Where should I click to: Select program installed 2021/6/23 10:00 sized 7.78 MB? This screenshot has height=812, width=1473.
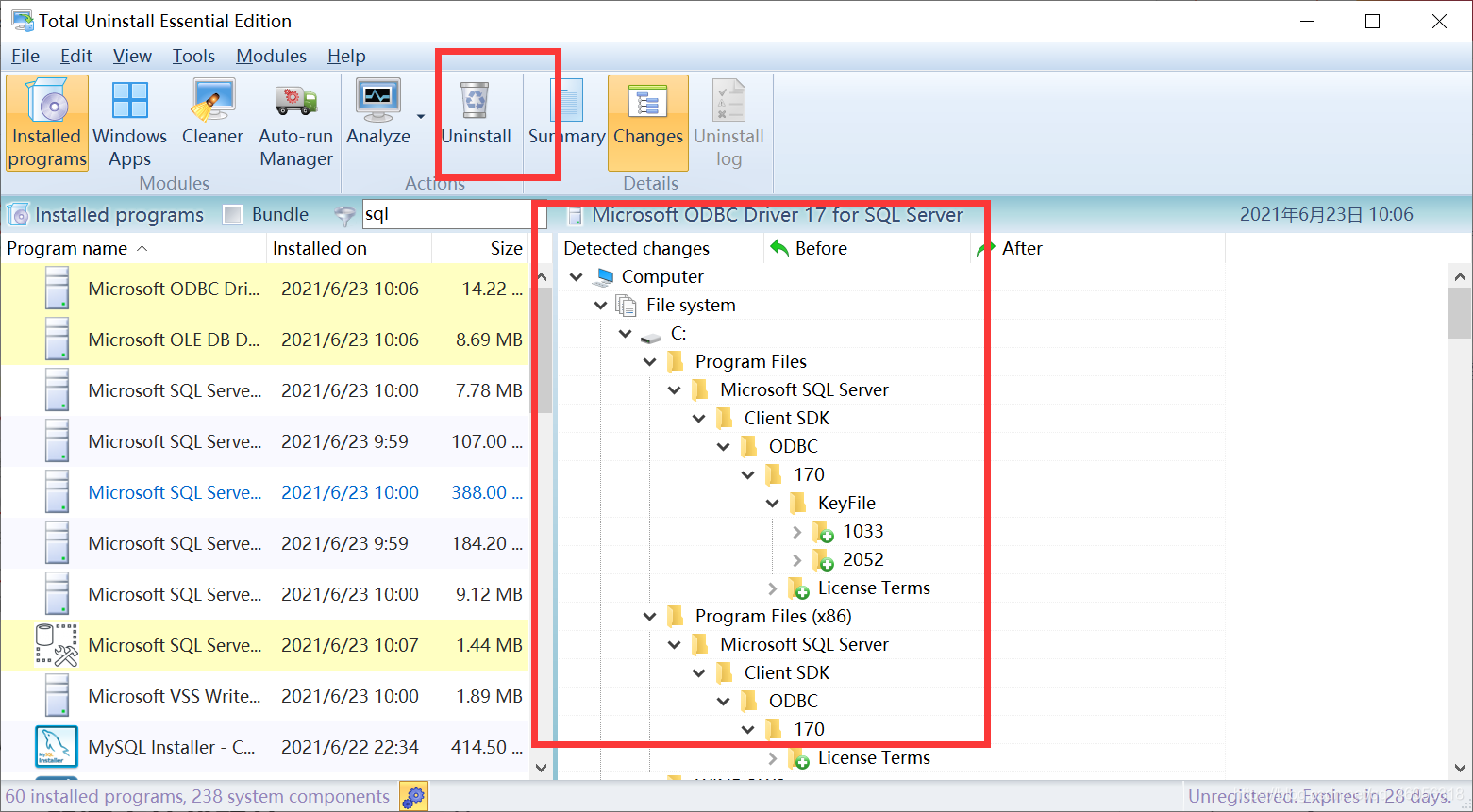[x=265, y=390]
